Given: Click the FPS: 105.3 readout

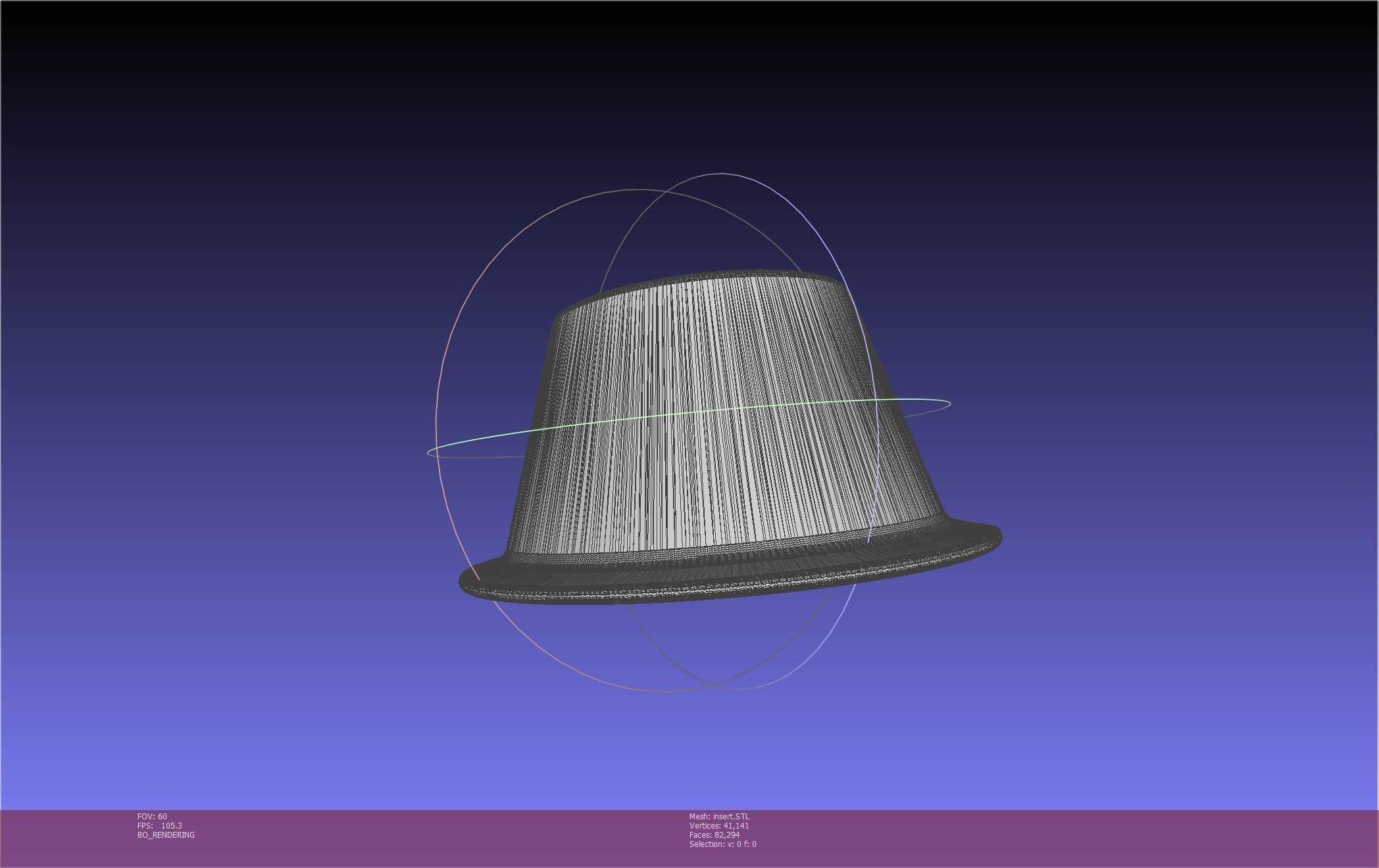Looking at the screenshot, I should 160,825.
